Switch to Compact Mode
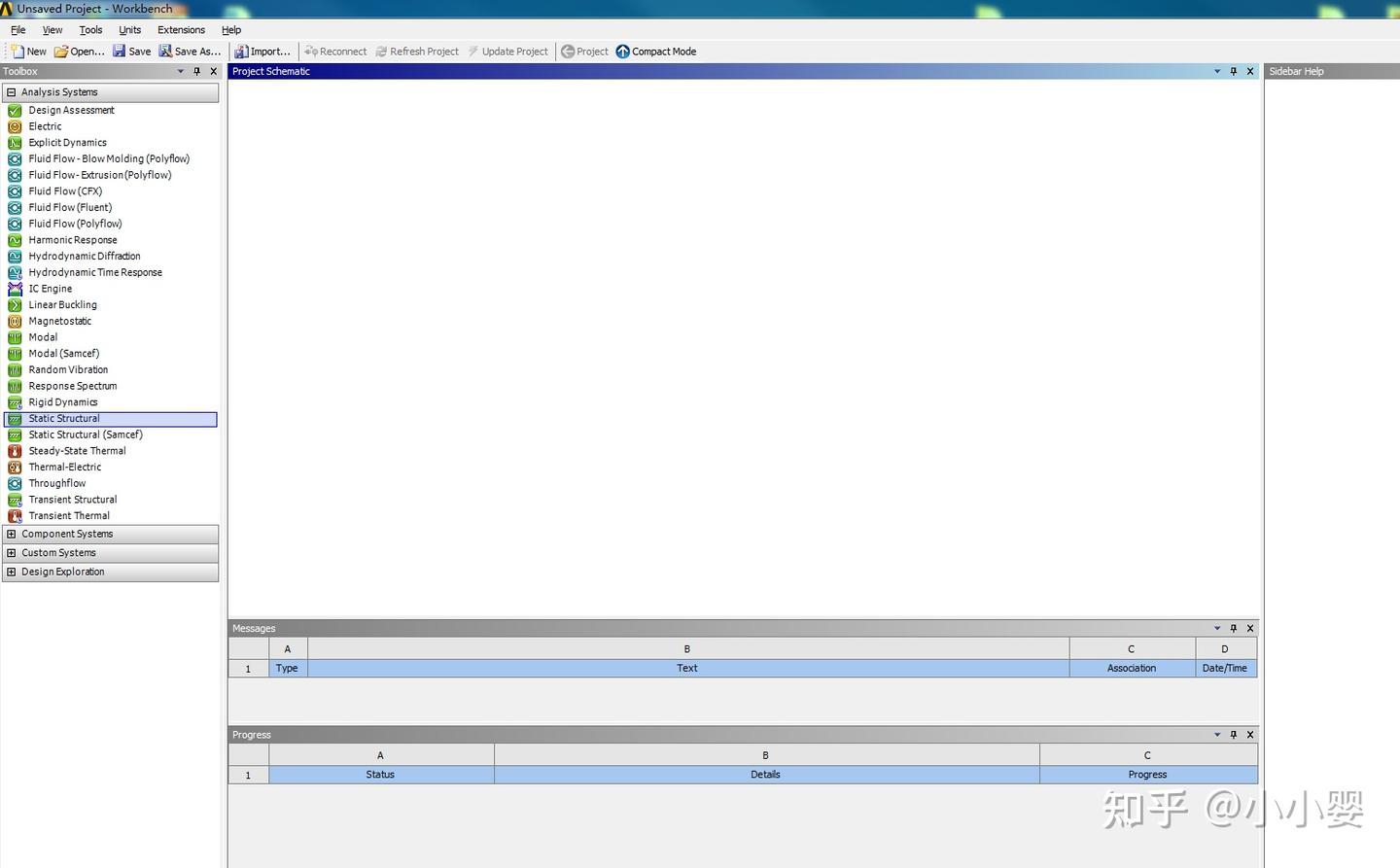Screen dimensions: 1400x868 pyautogui.click(x=656, y=52)
